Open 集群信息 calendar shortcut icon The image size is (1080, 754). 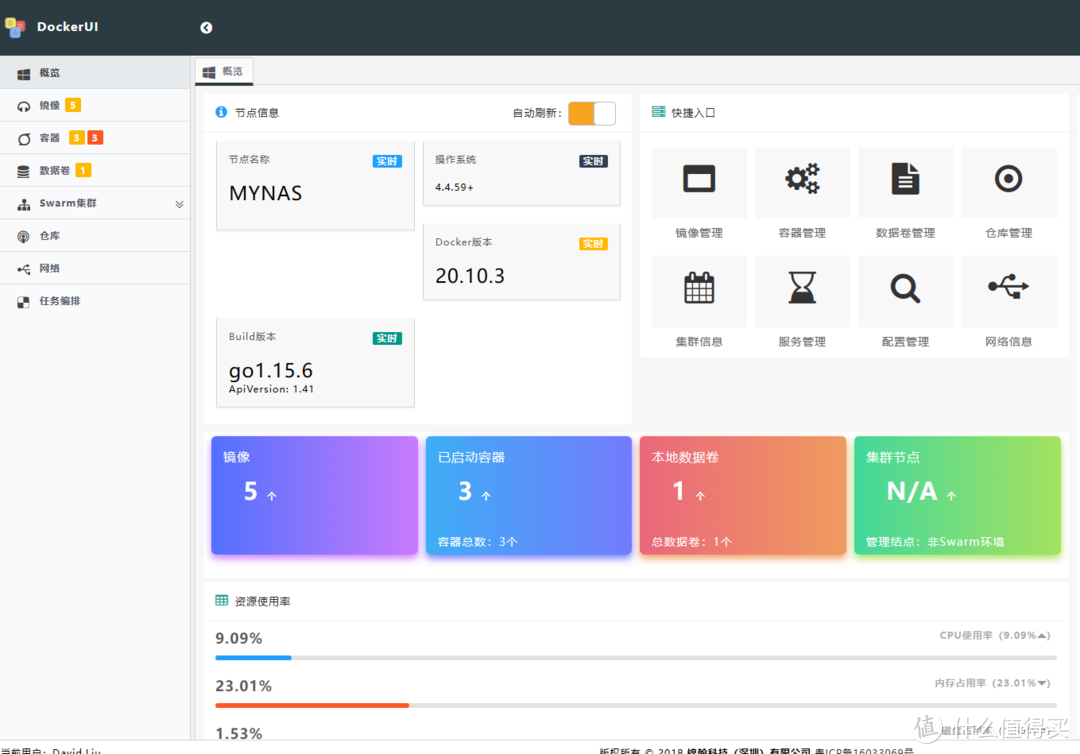(x=698, y=288)
